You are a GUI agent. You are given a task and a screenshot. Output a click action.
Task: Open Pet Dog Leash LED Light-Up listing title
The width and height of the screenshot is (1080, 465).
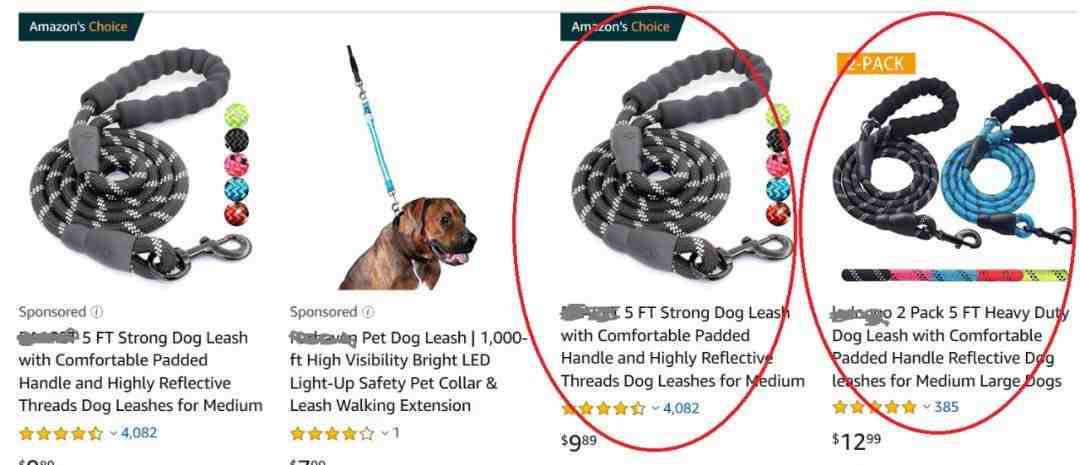408,371
